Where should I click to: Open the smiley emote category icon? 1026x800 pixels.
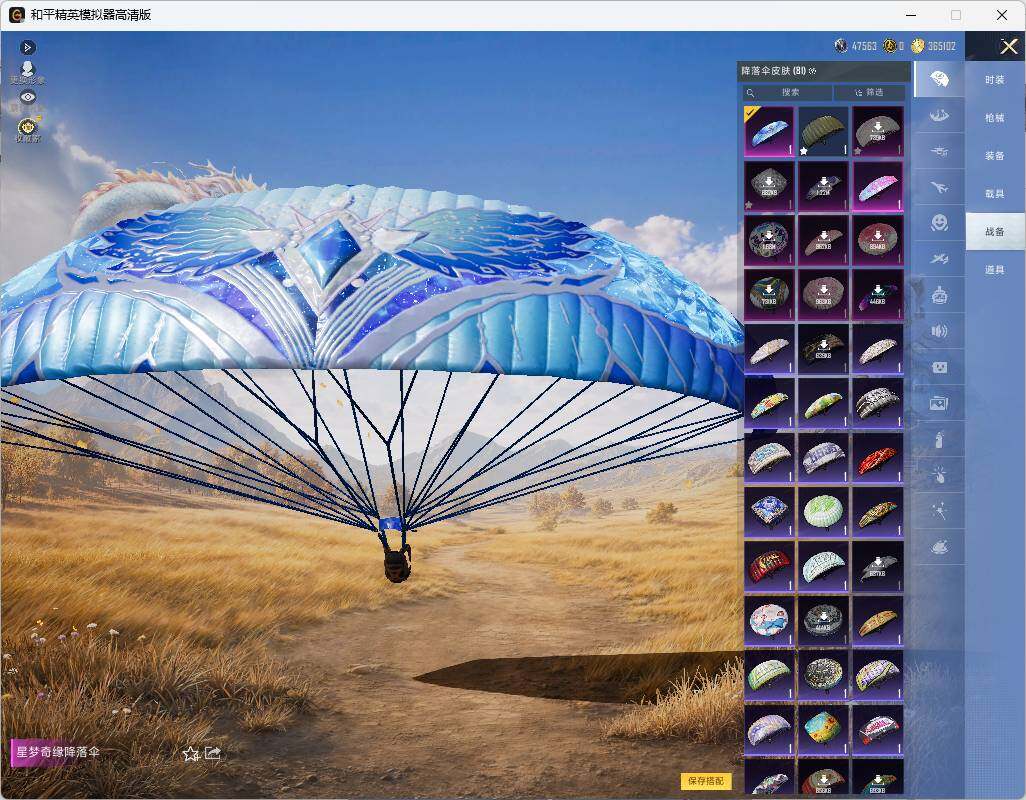939,223
